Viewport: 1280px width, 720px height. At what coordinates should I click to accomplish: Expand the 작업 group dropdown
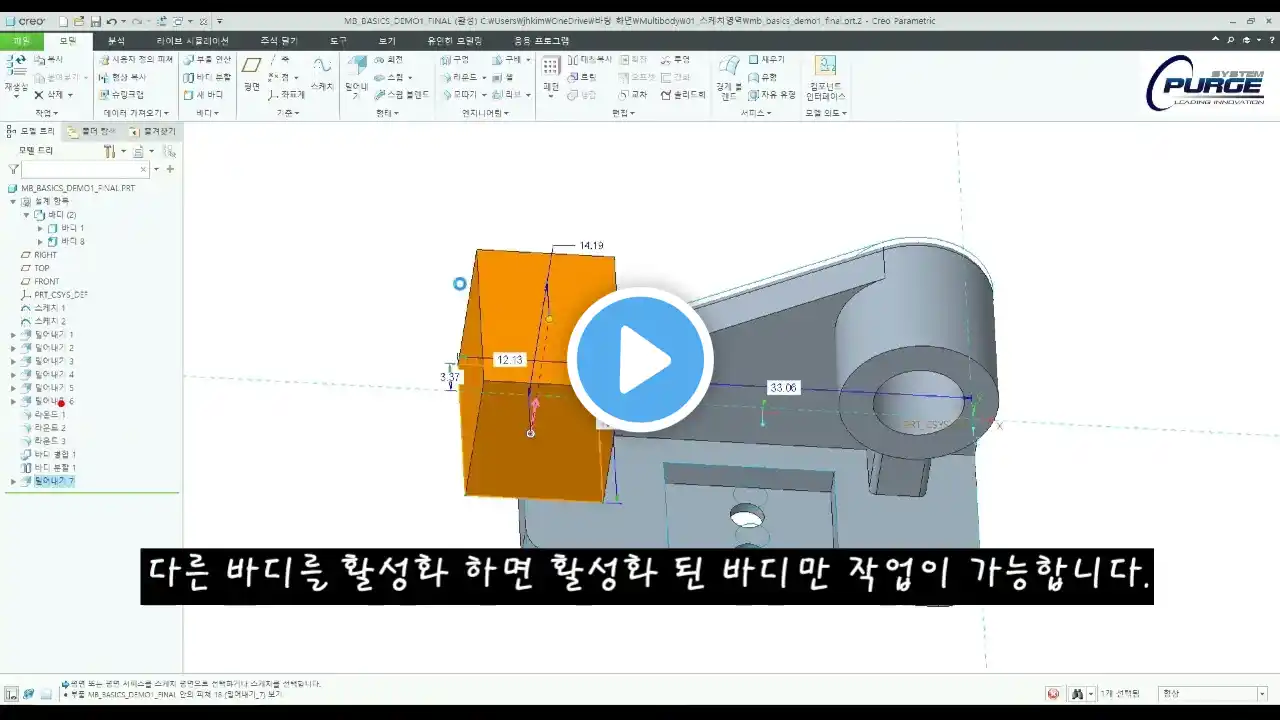tap(46, 113)
